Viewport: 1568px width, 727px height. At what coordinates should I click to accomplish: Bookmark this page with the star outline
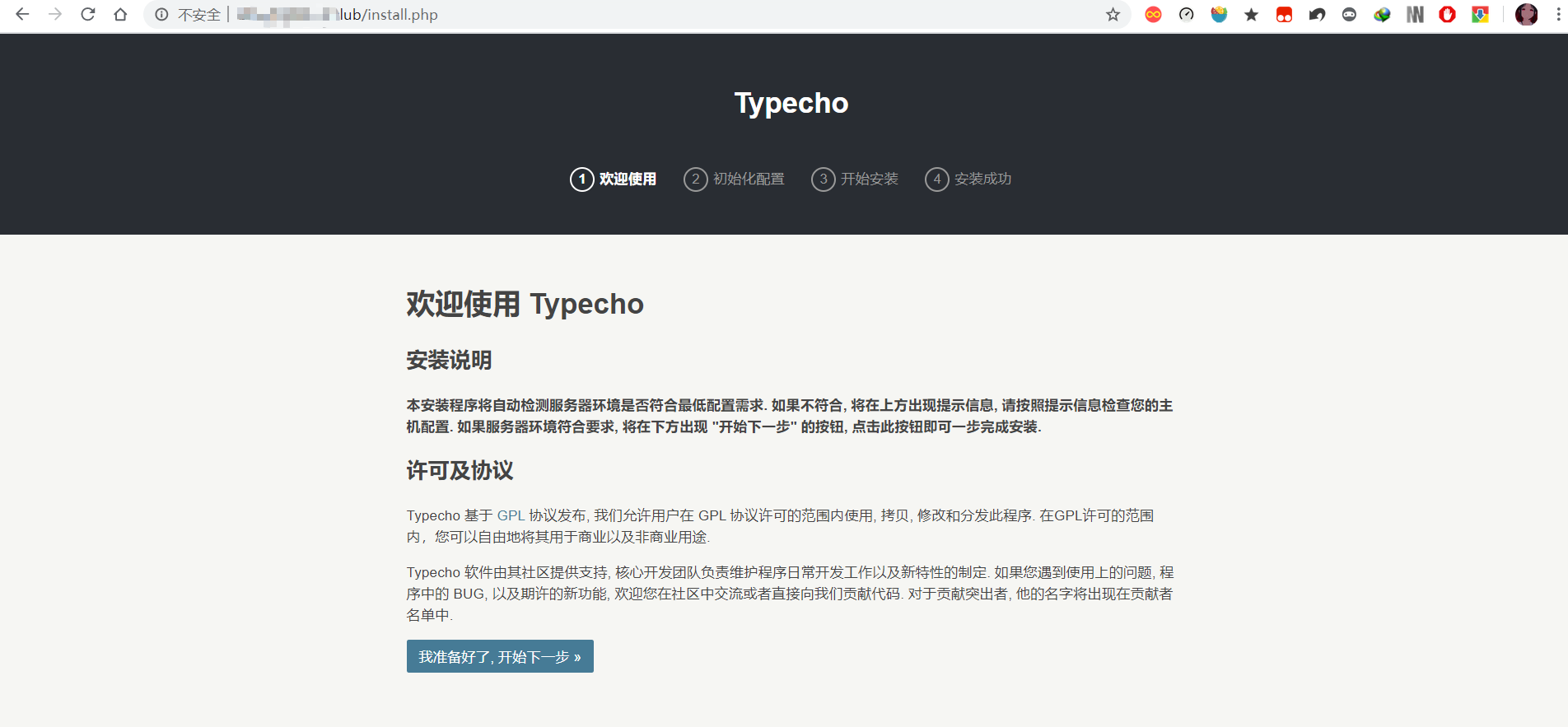click(x=1113, y=14)
